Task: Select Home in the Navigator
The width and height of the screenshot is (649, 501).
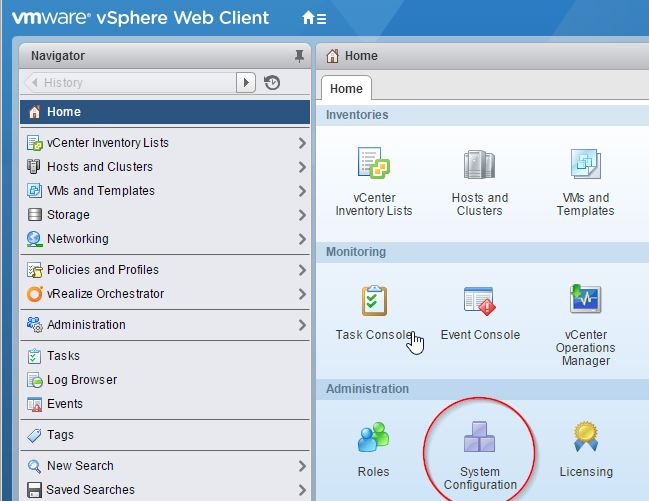Action: pos(165,112)
